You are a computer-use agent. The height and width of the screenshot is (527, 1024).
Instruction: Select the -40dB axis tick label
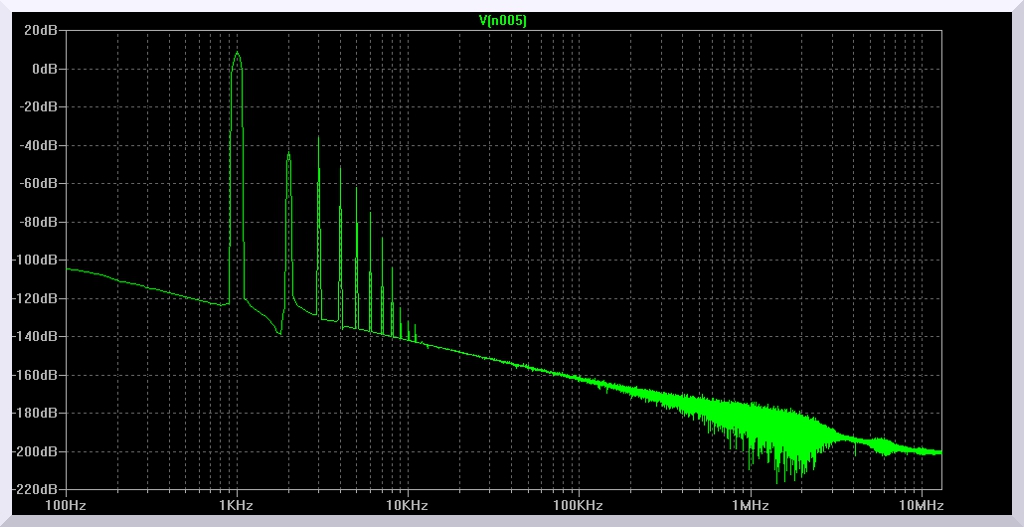(x=42, y=145)
